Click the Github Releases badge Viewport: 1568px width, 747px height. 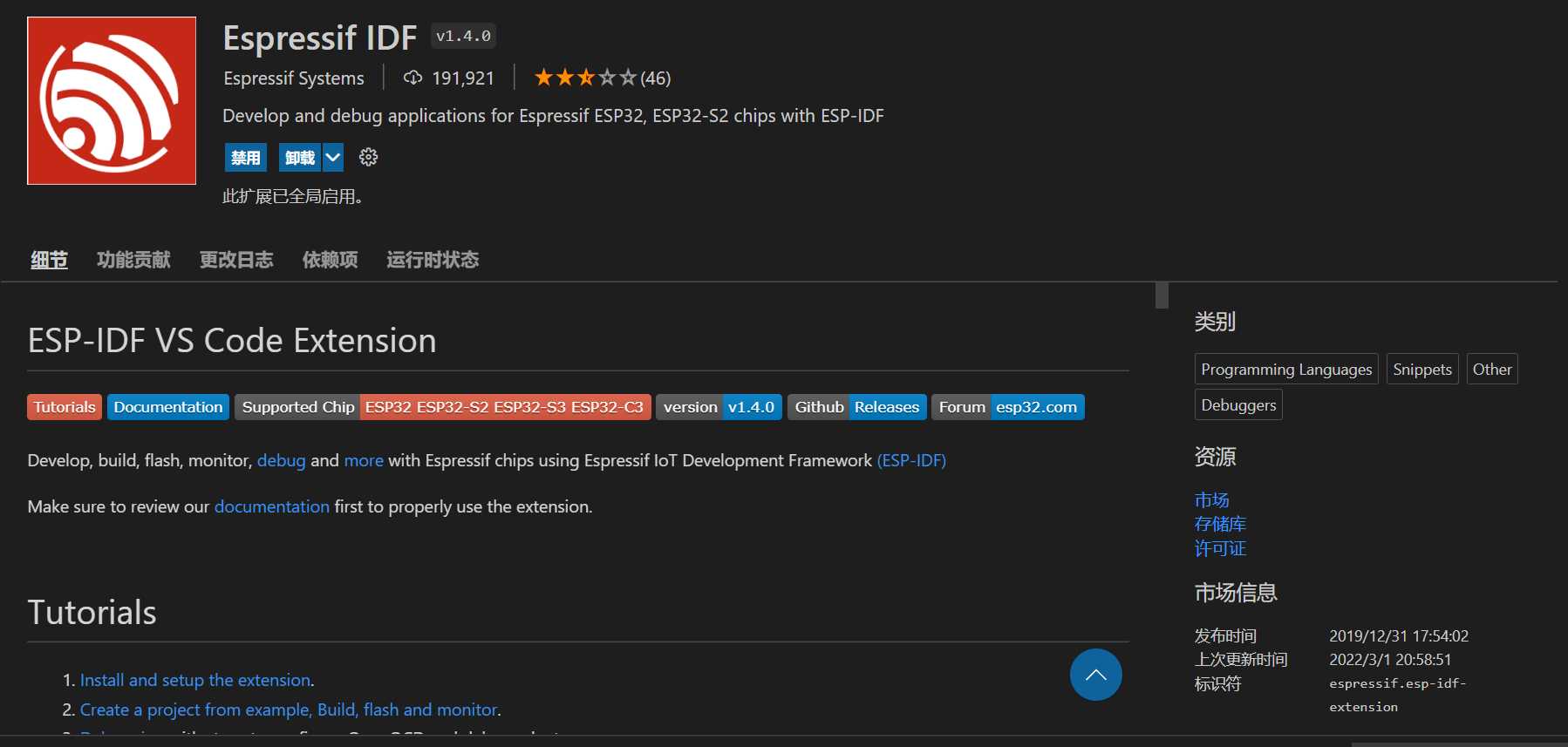[857, 407]
